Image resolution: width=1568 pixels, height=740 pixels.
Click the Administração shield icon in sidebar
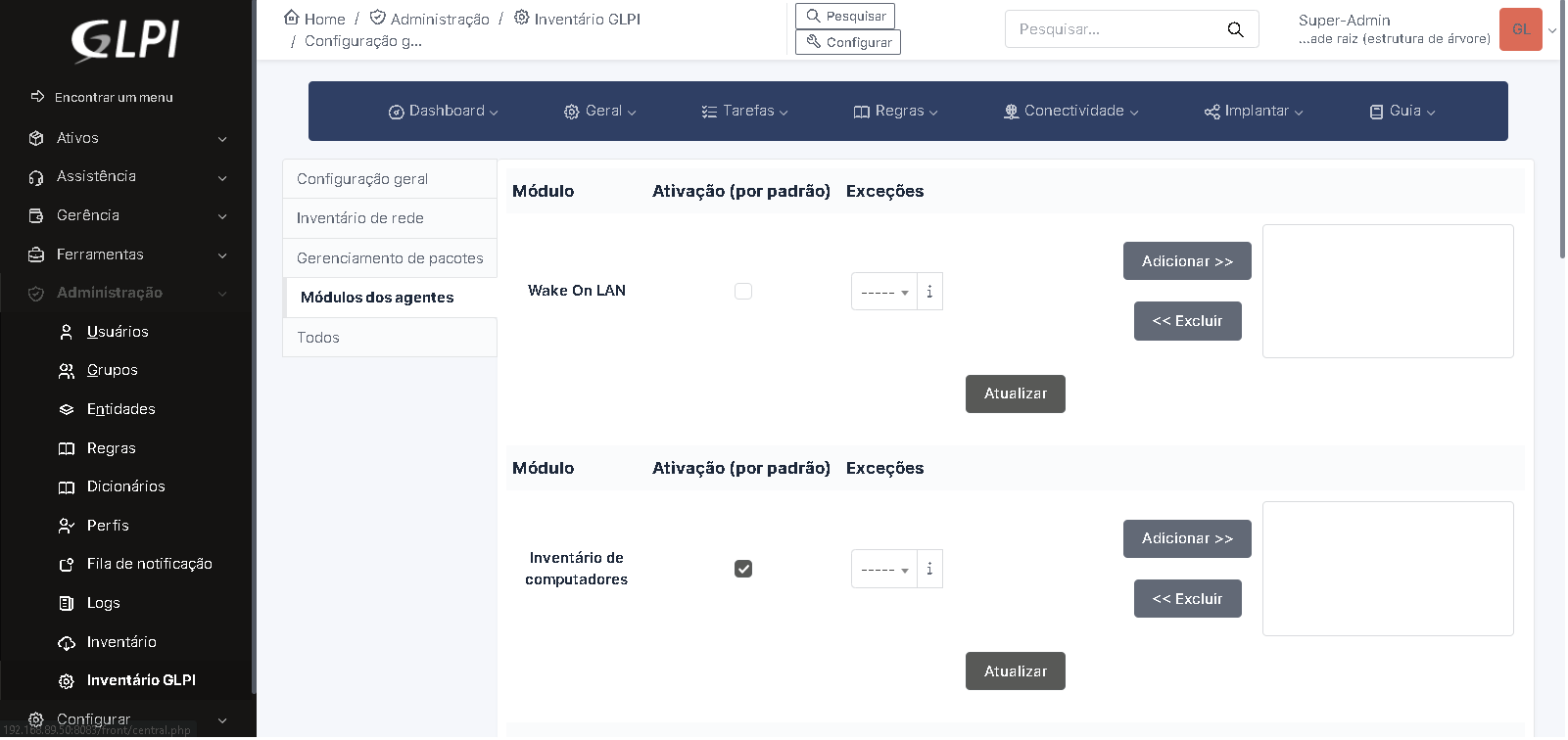(x=36, y=294)
